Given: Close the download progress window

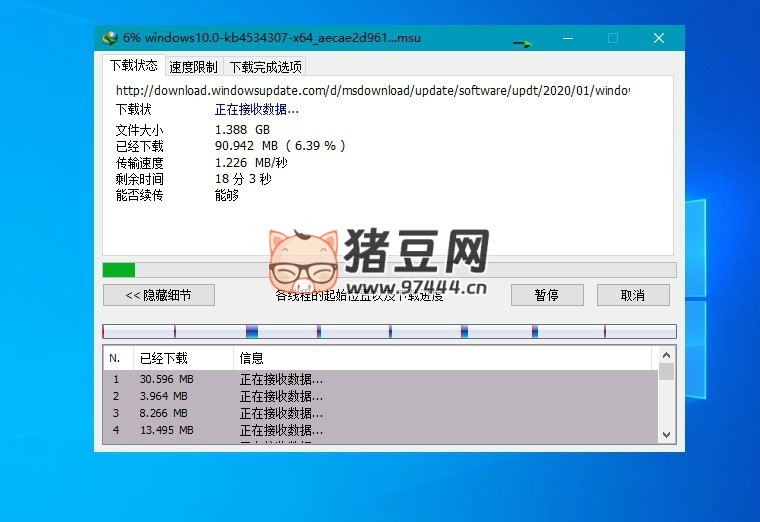Looking at the screenshot, I should click(x=659, y=38).
